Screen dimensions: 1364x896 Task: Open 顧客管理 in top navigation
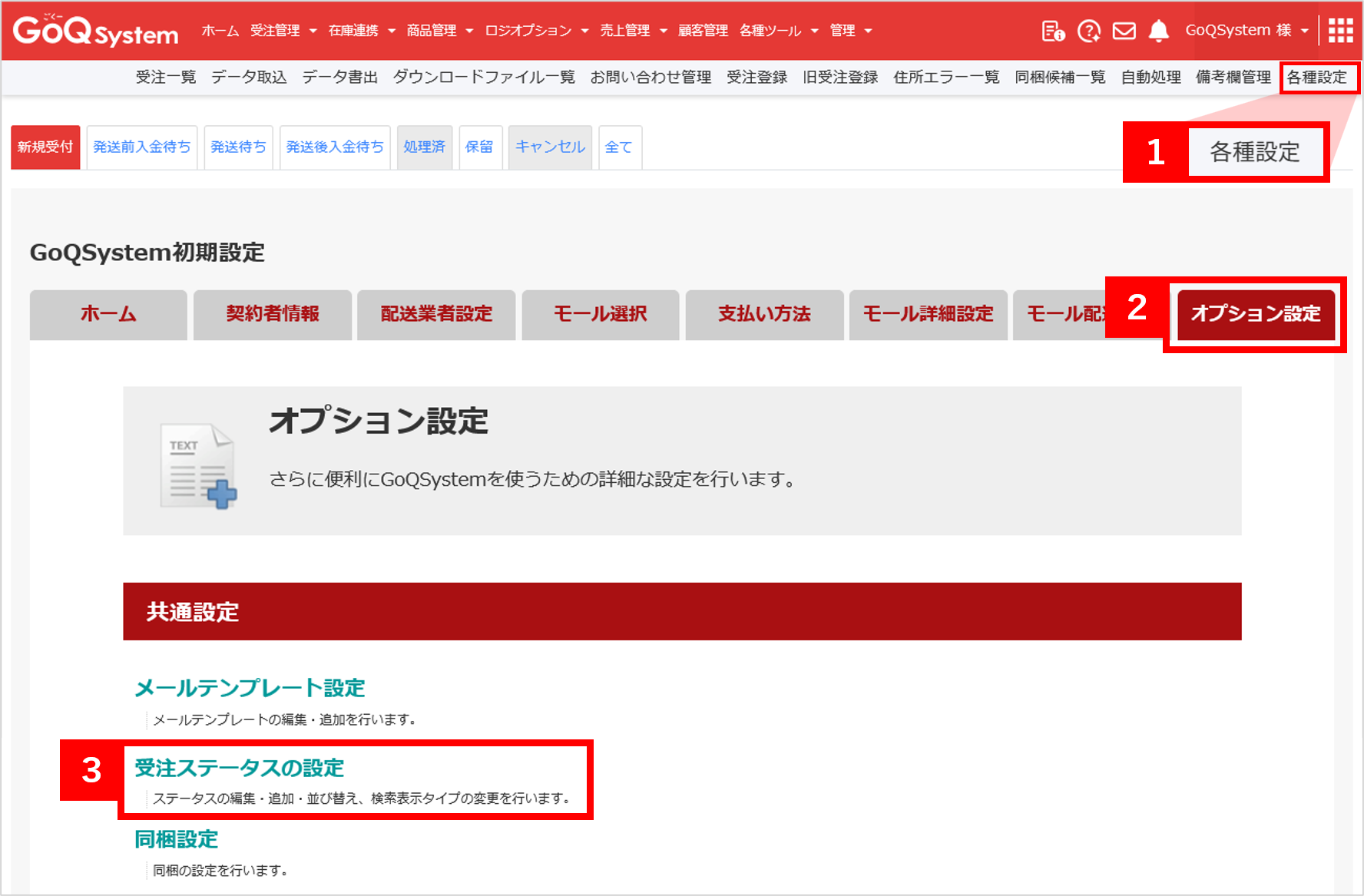point(703,31)
